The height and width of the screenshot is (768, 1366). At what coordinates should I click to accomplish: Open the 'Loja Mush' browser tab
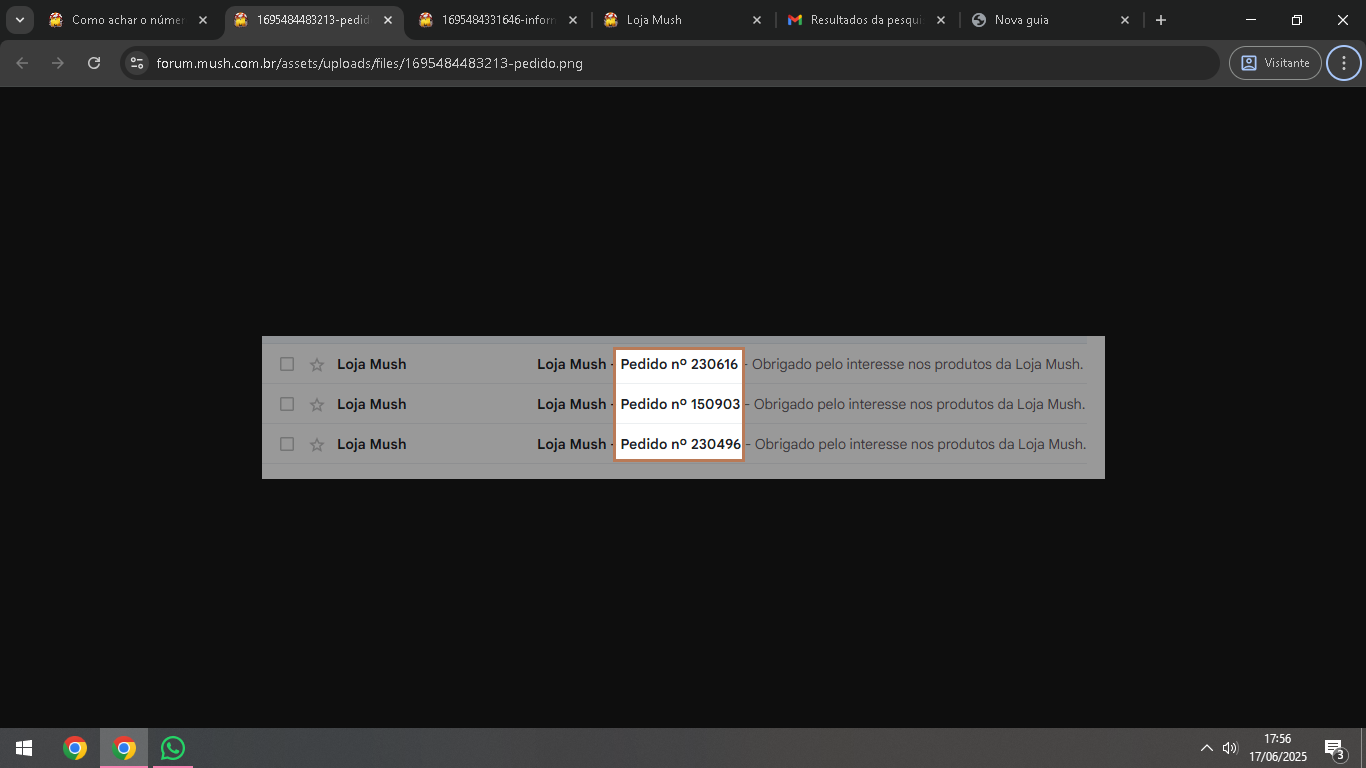click(x=683, y=20)
